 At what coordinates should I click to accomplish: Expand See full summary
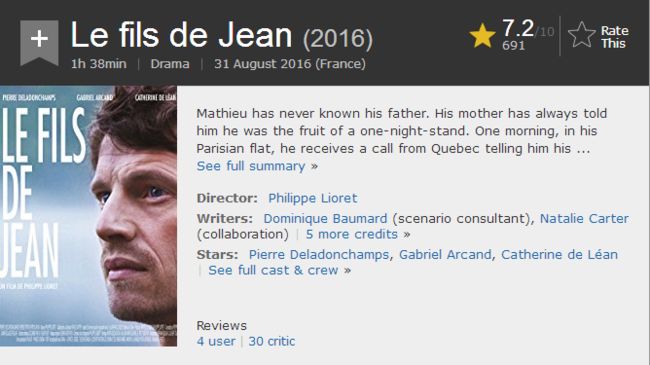[x=257, y=166]
